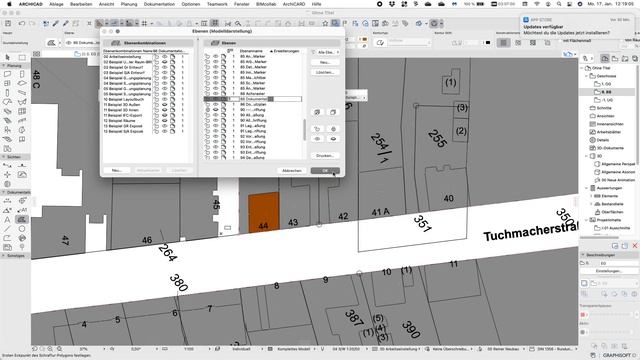Pick up parameters with the eyedropper icon

coord(56,24)
